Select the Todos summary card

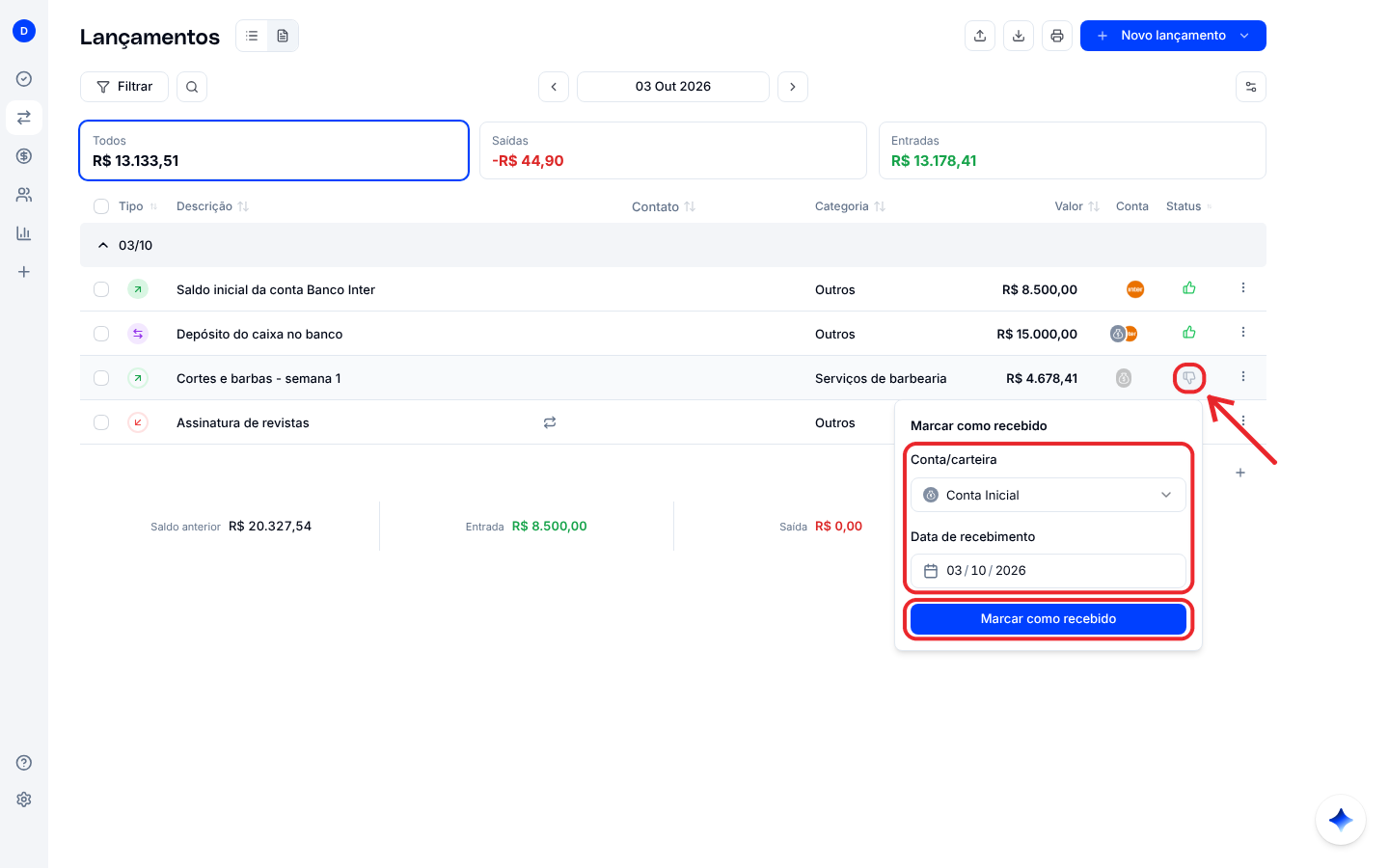point(274,150)
